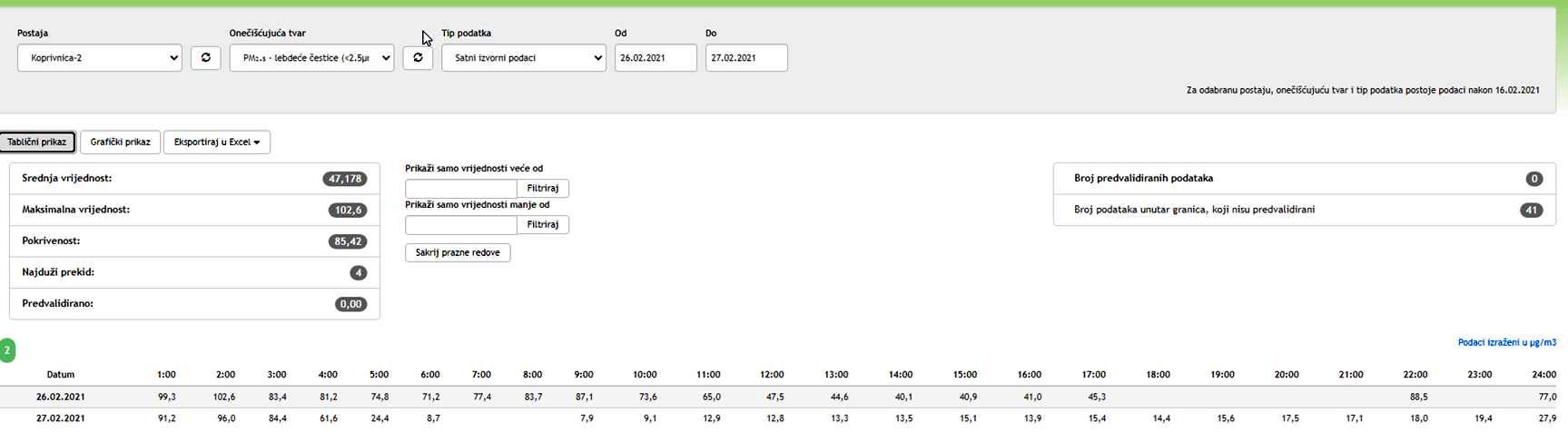This screenshot has height=442, width=1568.
Task: Click Filtriraj for values less than
Action: click(x=543, y=225)
